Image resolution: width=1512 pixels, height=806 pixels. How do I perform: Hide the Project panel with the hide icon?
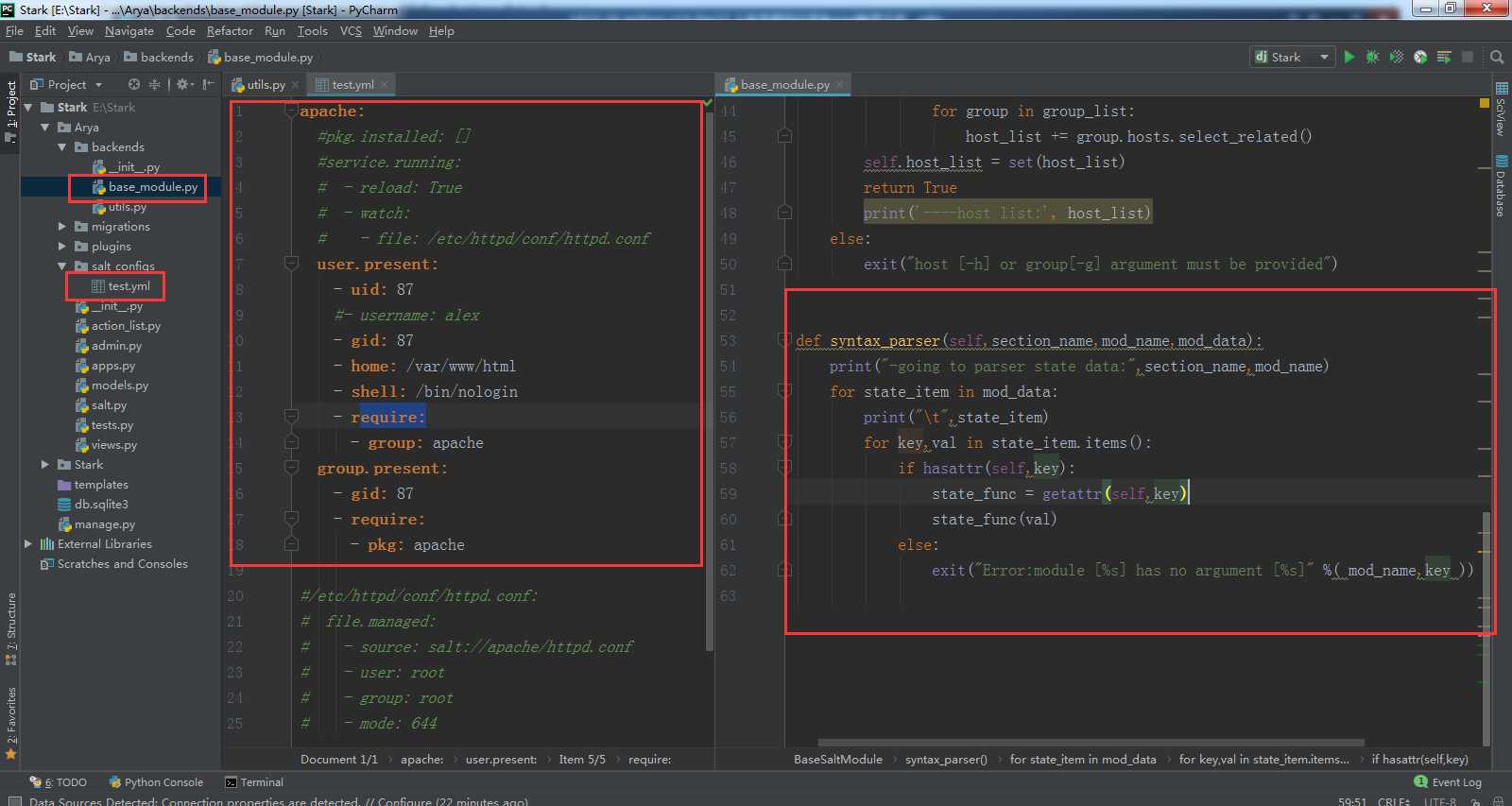click(208, 84)
